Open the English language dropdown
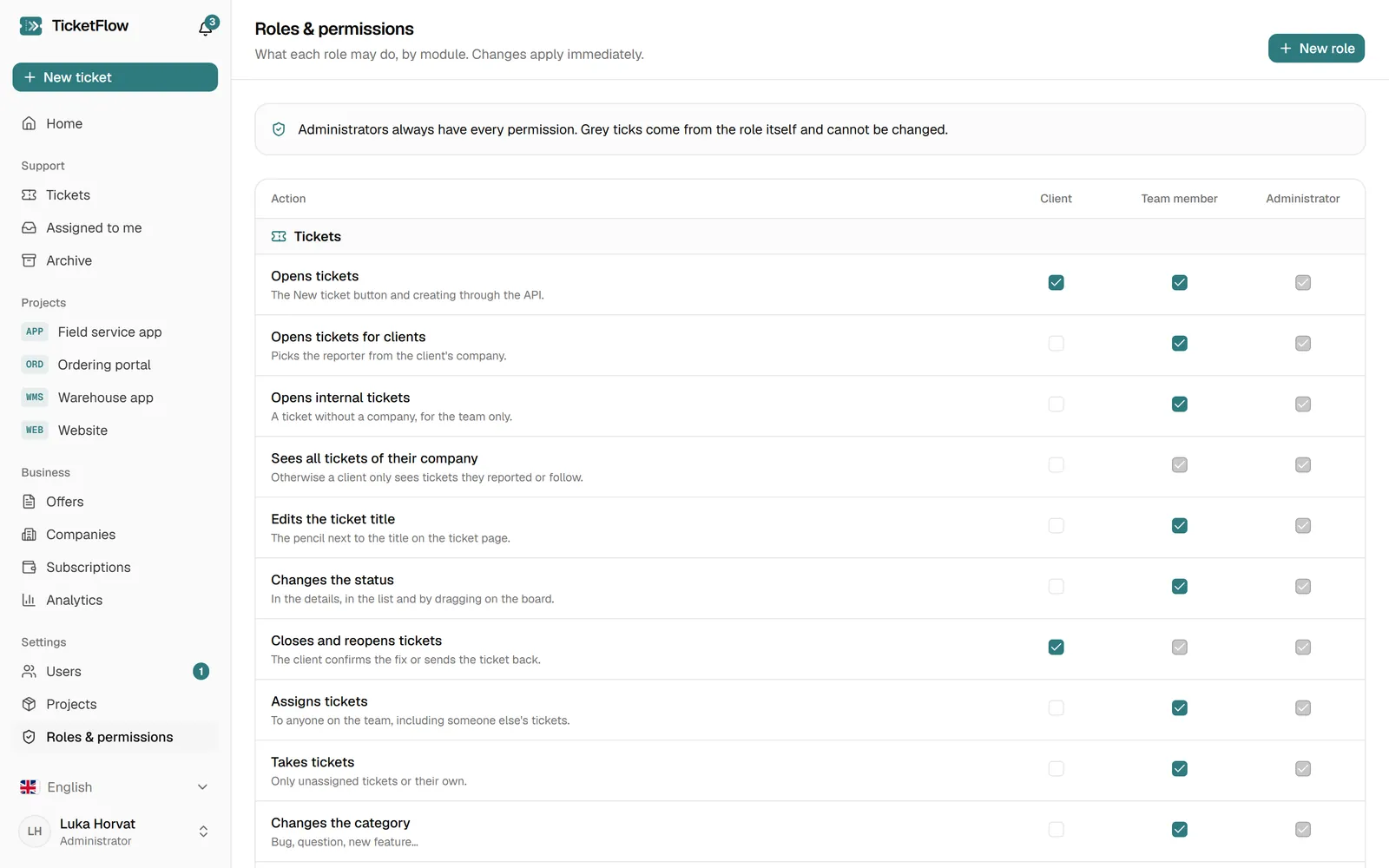This screenshot has height=868, width=1389. tap(115, 787)
